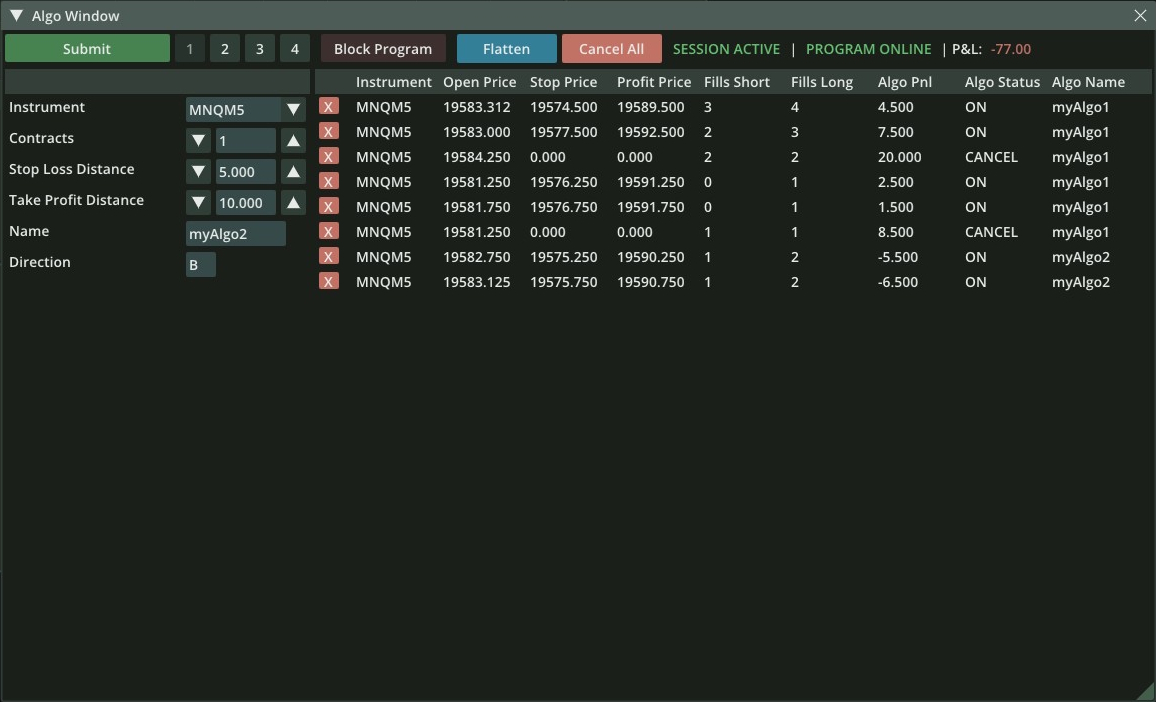
Task: Close the Algo Window
Action: pyautogui.click(x=1140, y=15)
